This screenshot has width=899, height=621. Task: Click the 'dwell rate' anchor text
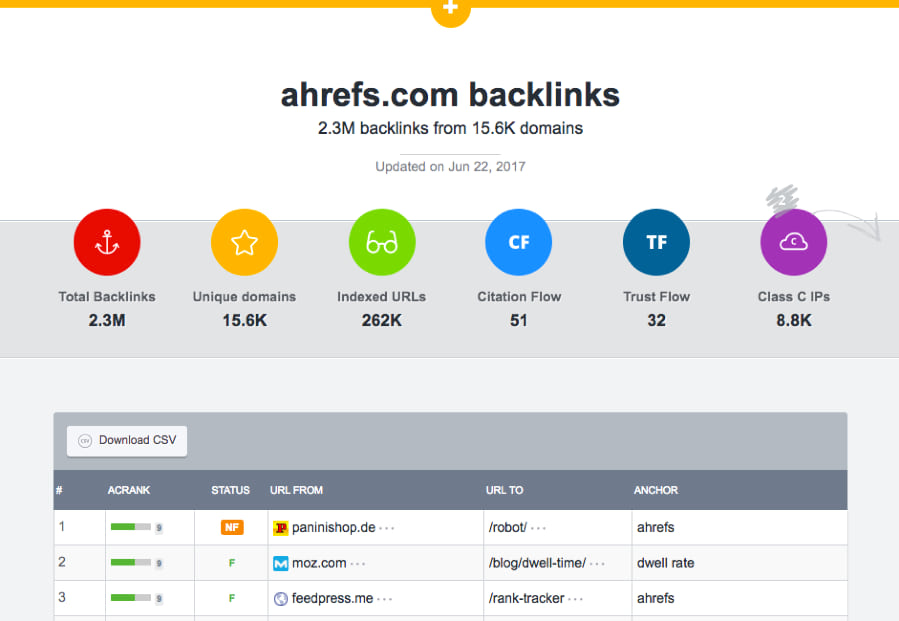pyautogui.click(x=666, y=563)
